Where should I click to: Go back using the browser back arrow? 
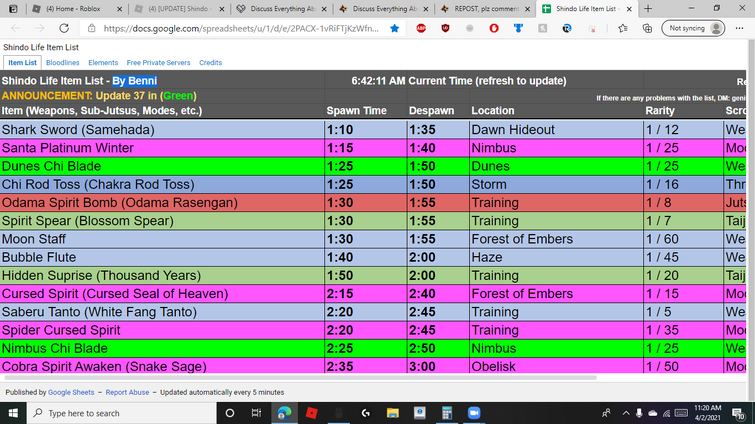coord(15,28)
